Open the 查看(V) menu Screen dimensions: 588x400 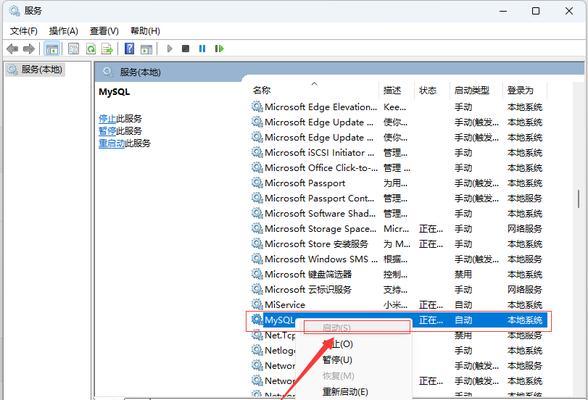(104, 31)
